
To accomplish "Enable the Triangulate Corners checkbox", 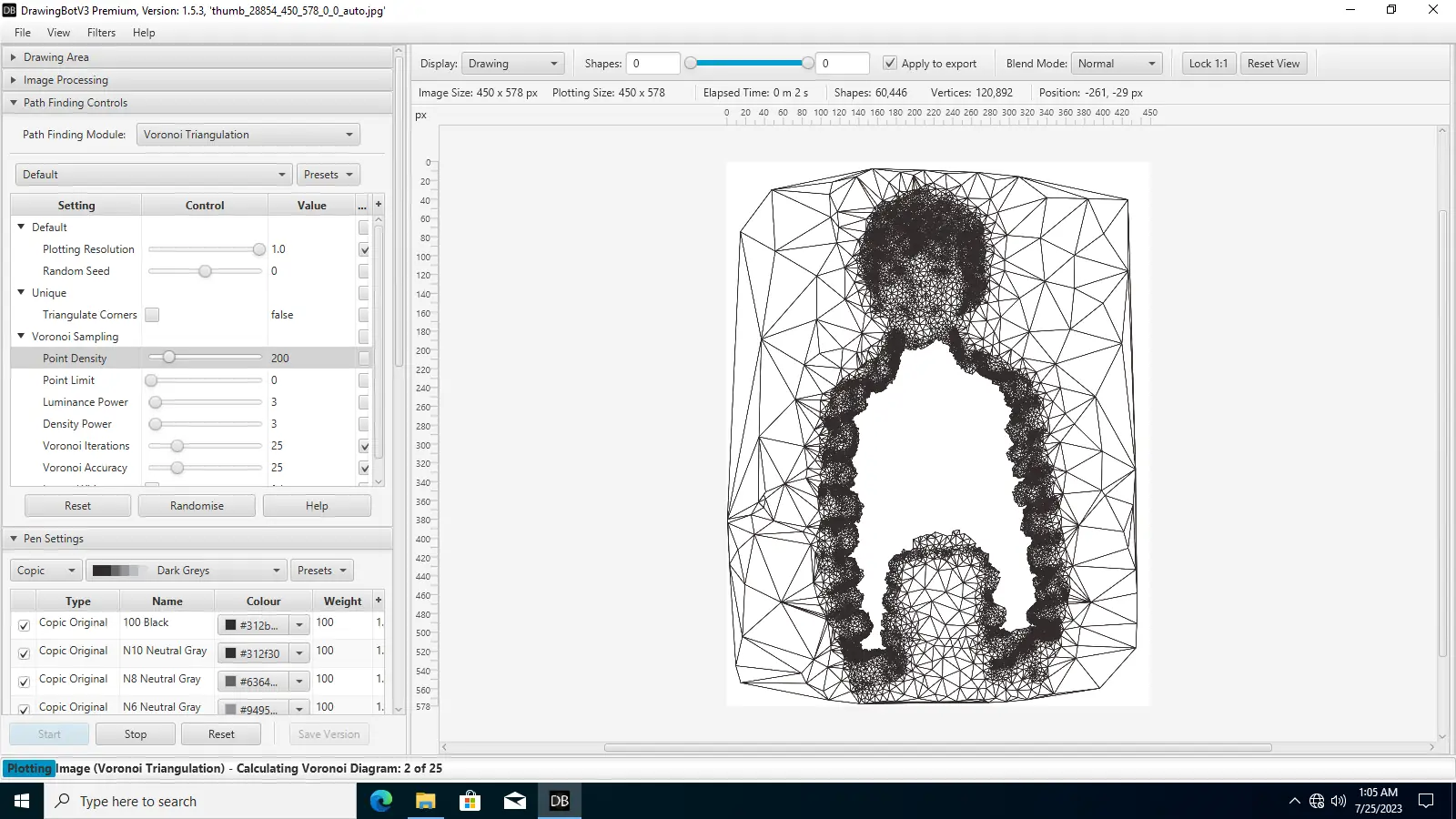I will (x=152, y=315).
